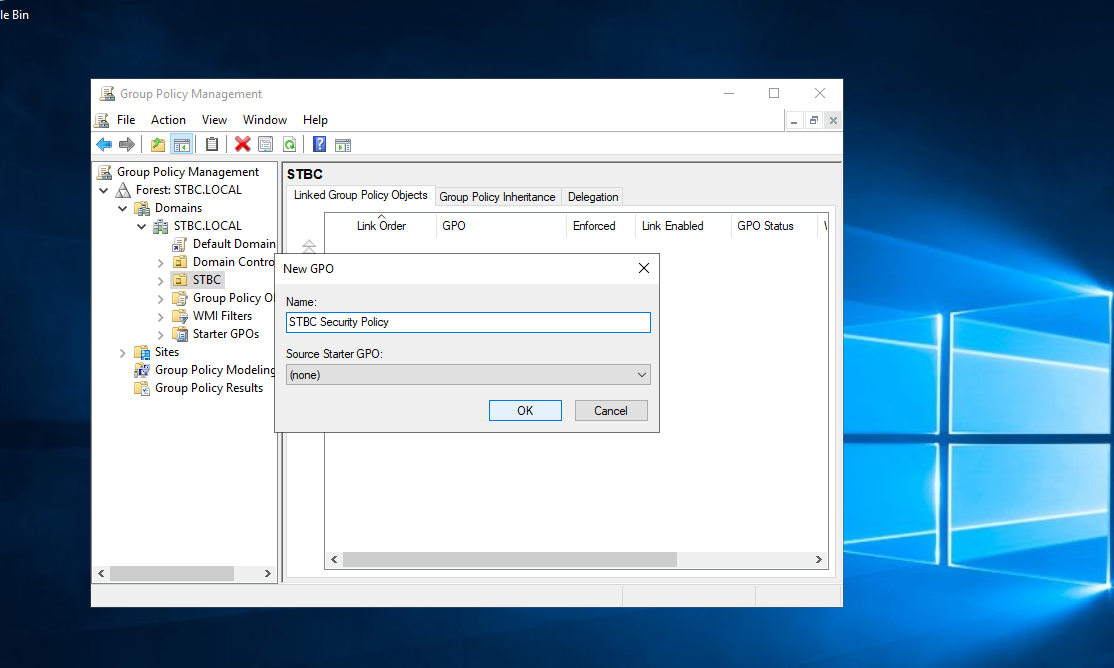The height and width of the screenshot is (668, 1114).
Task: Collapse the Domains tree node
Action: (x=123, y=208)
